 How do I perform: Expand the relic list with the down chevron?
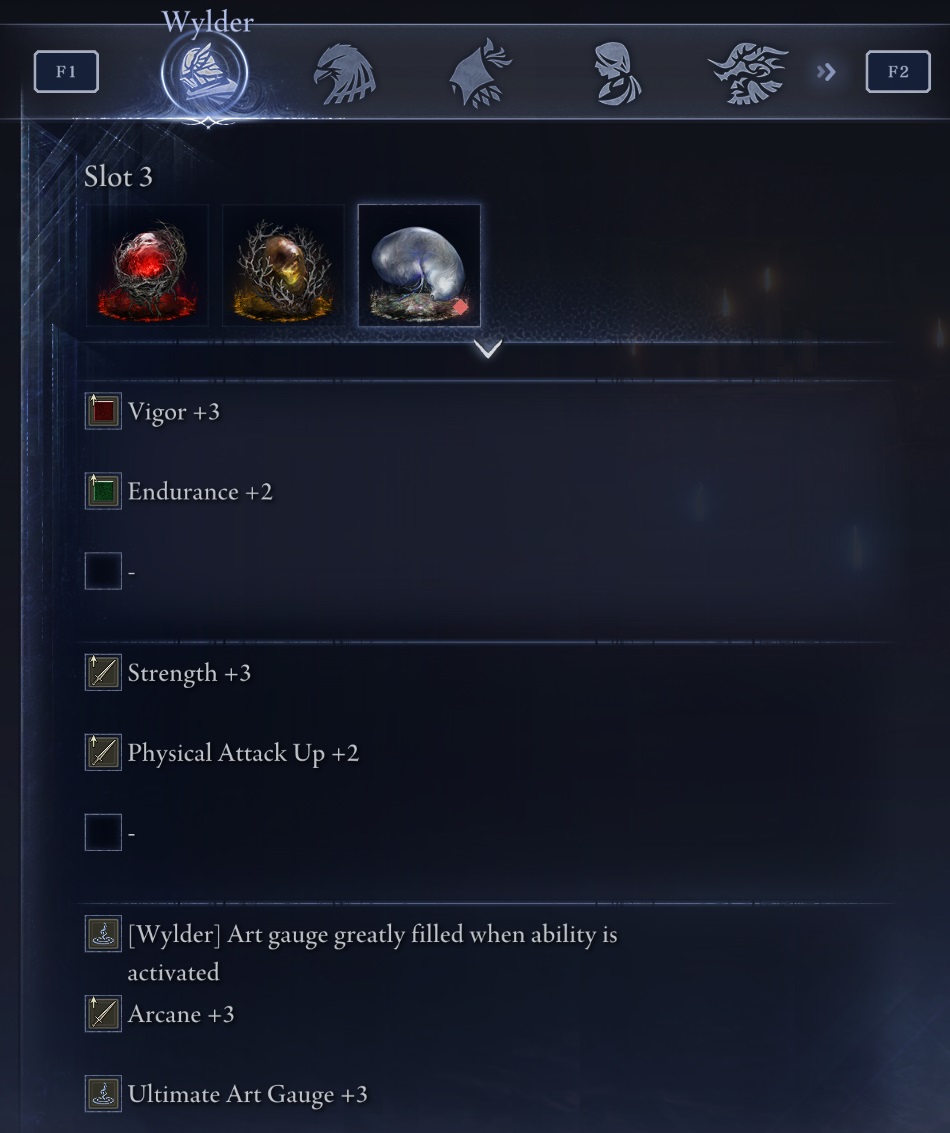pyautogui.click(x=488, y=349)
